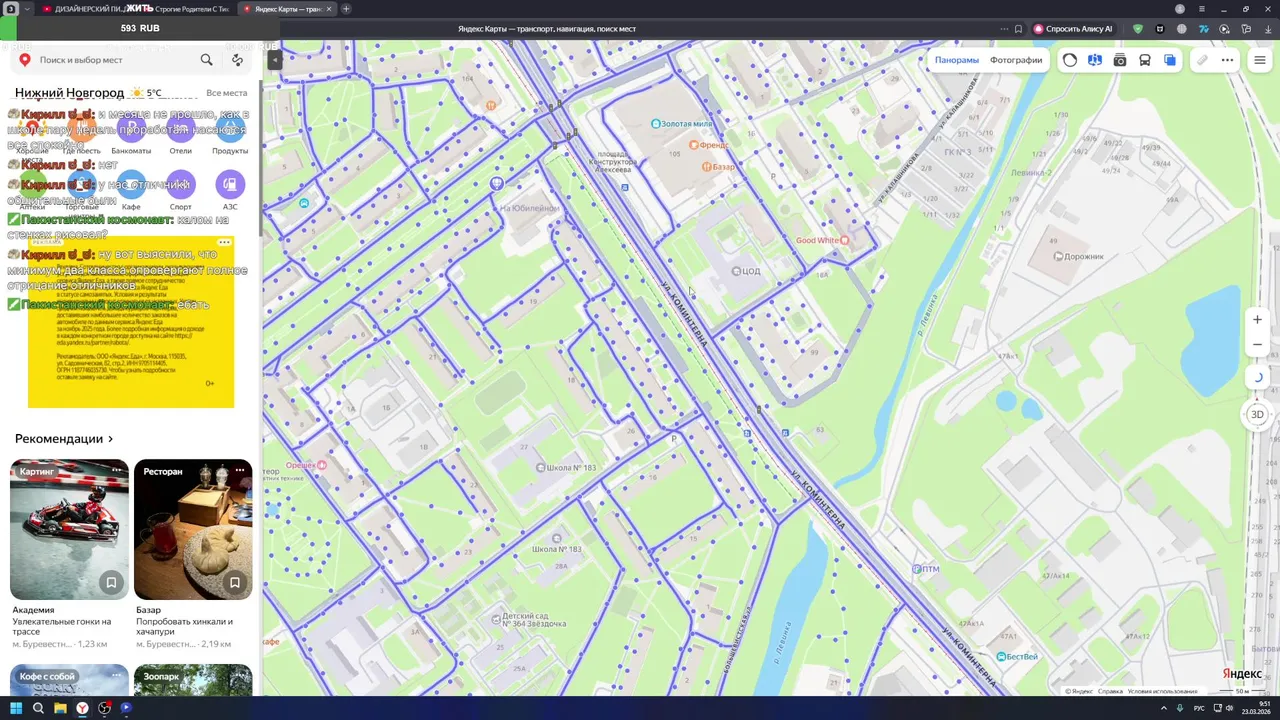Collapse the left sidebar with arrow handle
The image size is (1280, 720).
point(274,60)
